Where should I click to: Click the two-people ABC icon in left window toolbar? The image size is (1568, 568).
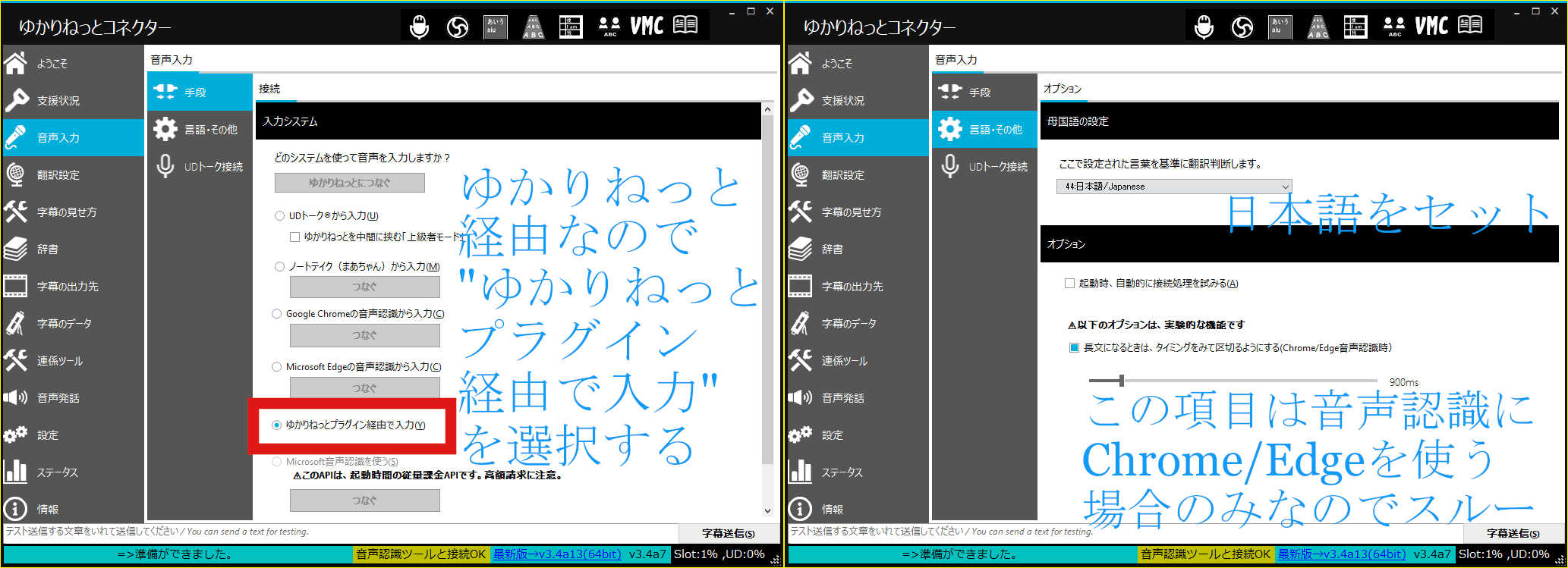coord(609,27)
